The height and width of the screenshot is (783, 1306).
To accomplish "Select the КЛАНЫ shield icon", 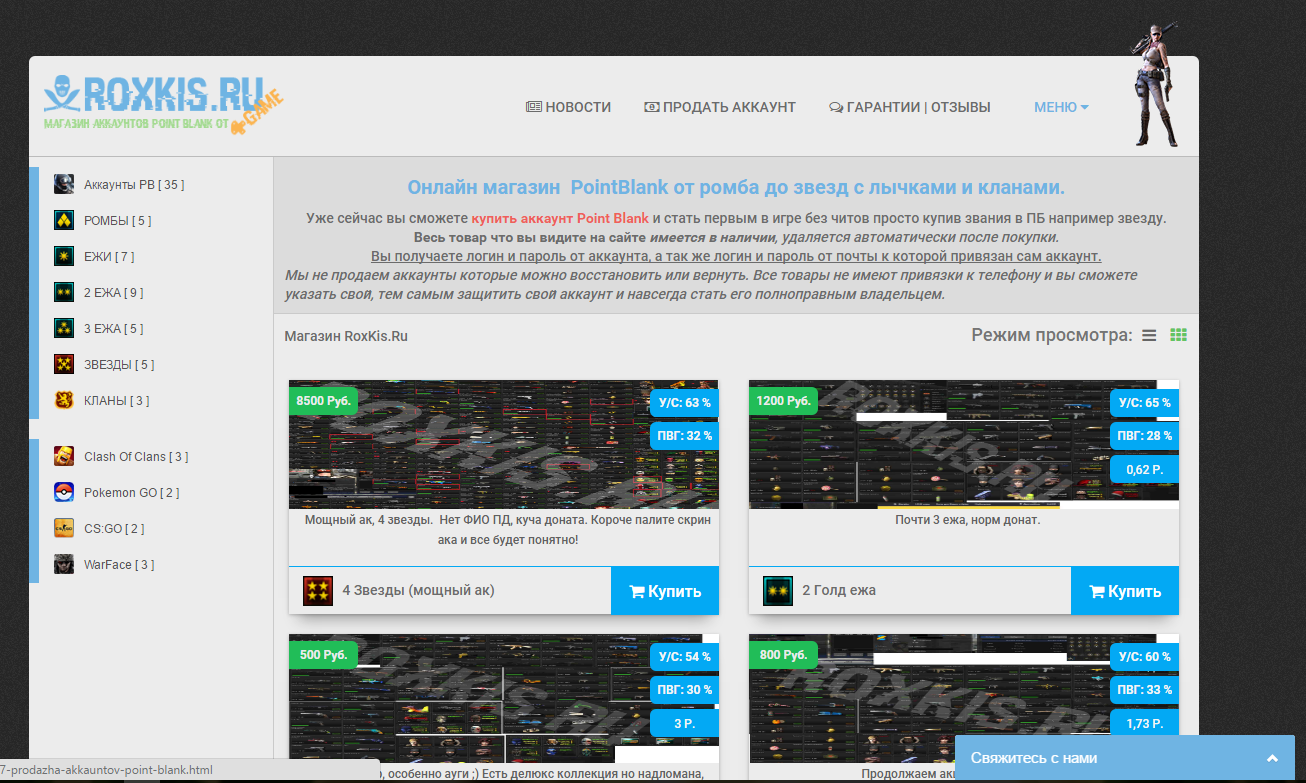I will click(64, 400).
